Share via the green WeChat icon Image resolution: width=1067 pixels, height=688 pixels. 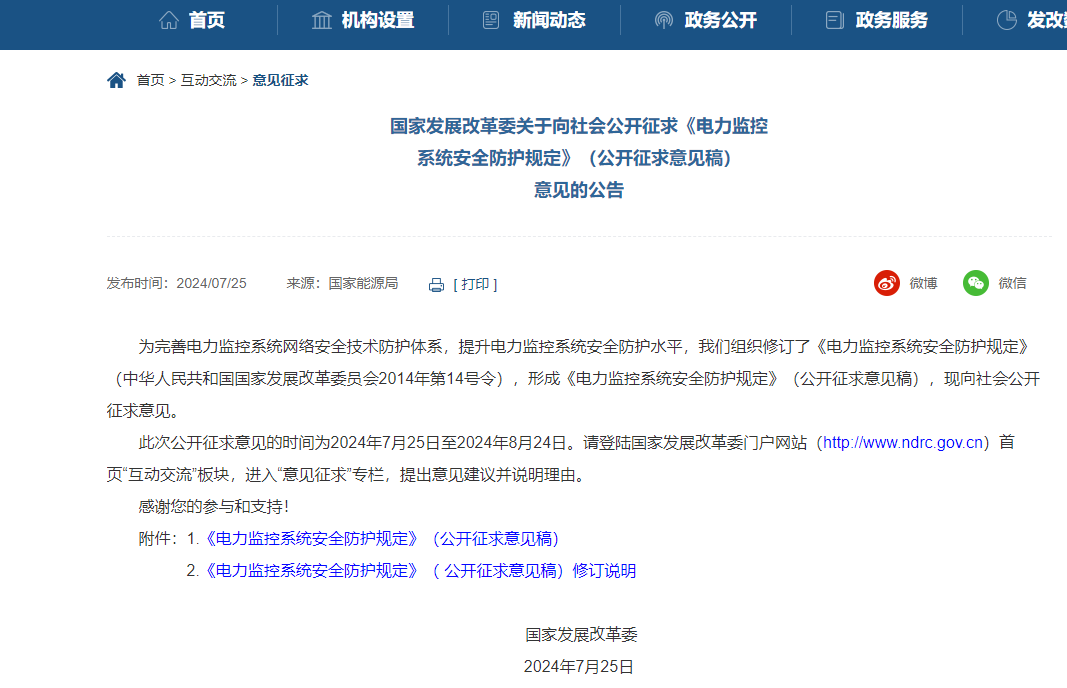coord(976,283)
